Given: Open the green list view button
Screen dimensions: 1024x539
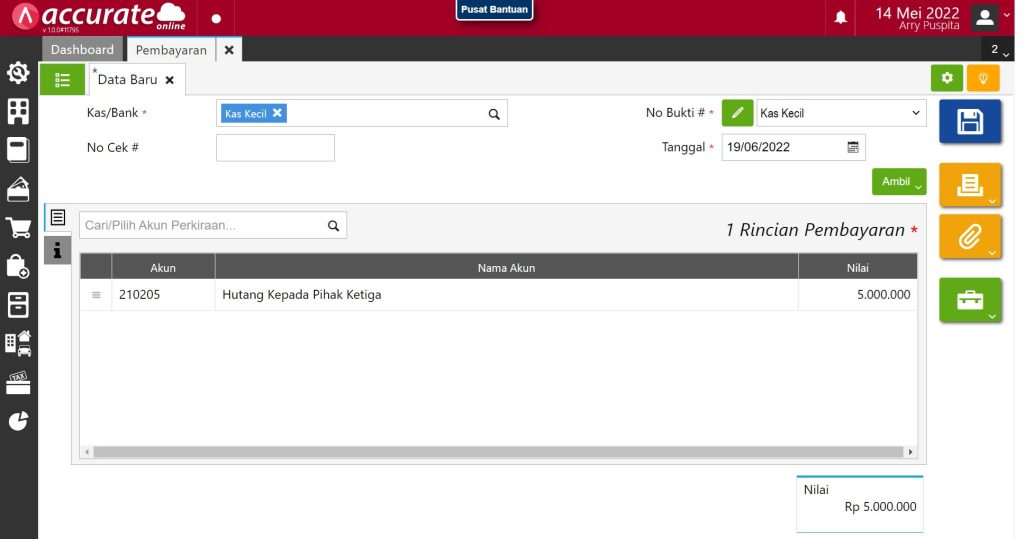Looking at the screenshot, I should coord(62,79).
